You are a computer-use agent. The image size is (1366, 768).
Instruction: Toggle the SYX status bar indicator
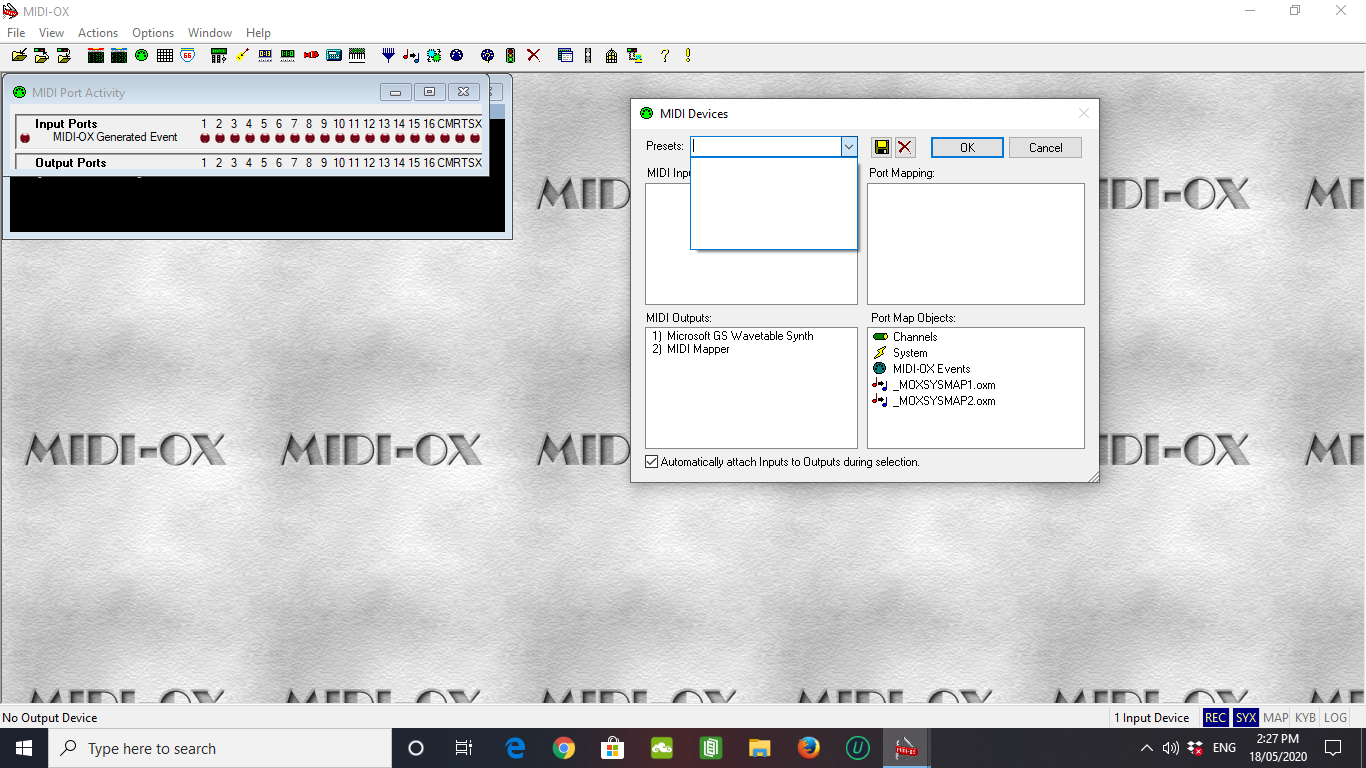[1245, 718]
